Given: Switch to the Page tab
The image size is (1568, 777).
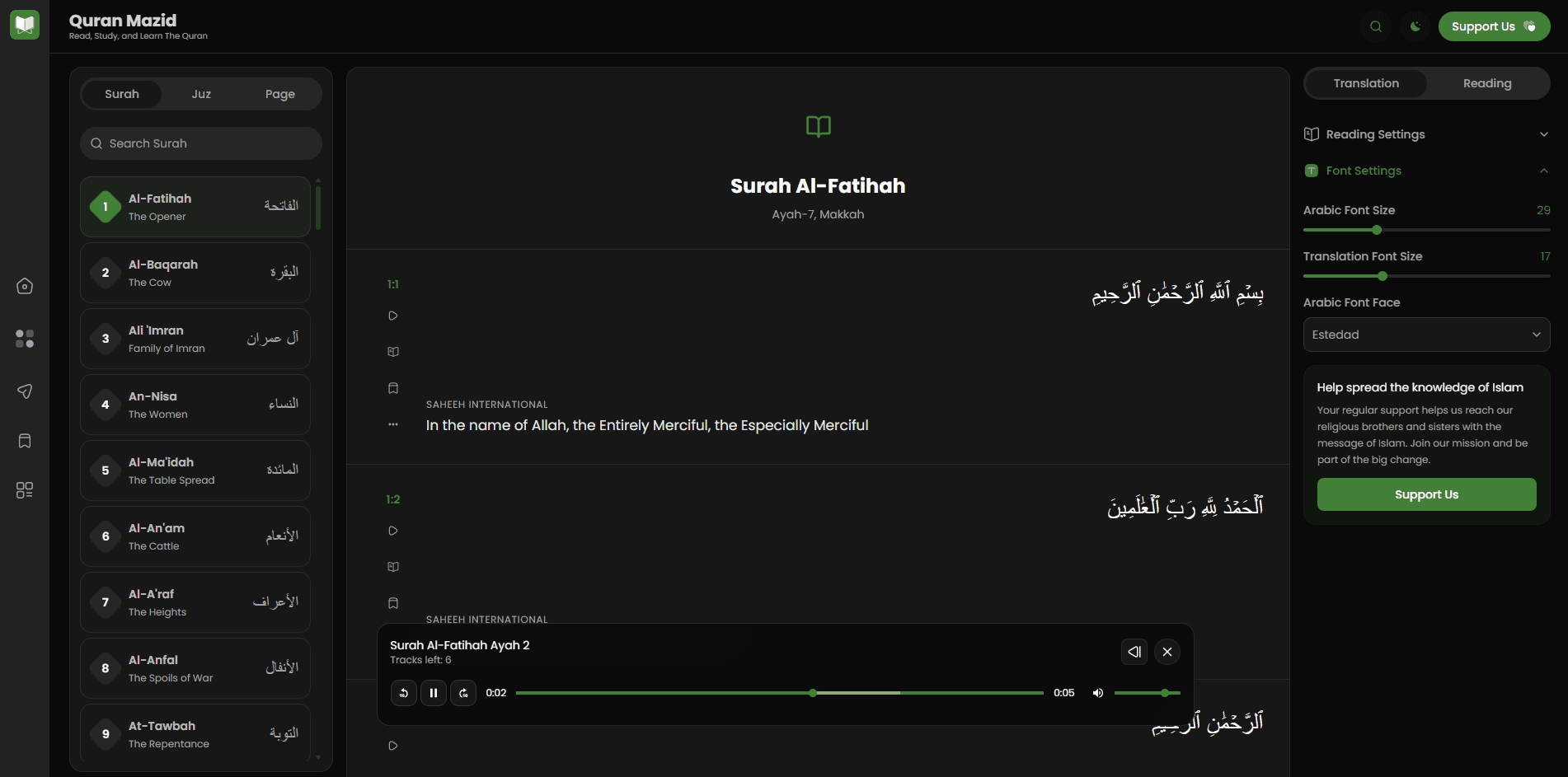Looking at the screenshot, I should 280,94.
